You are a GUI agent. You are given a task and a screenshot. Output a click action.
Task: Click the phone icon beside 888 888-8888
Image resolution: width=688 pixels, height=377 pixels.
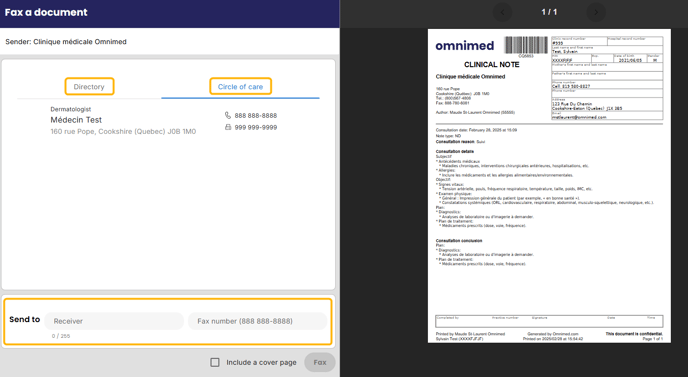228,115
